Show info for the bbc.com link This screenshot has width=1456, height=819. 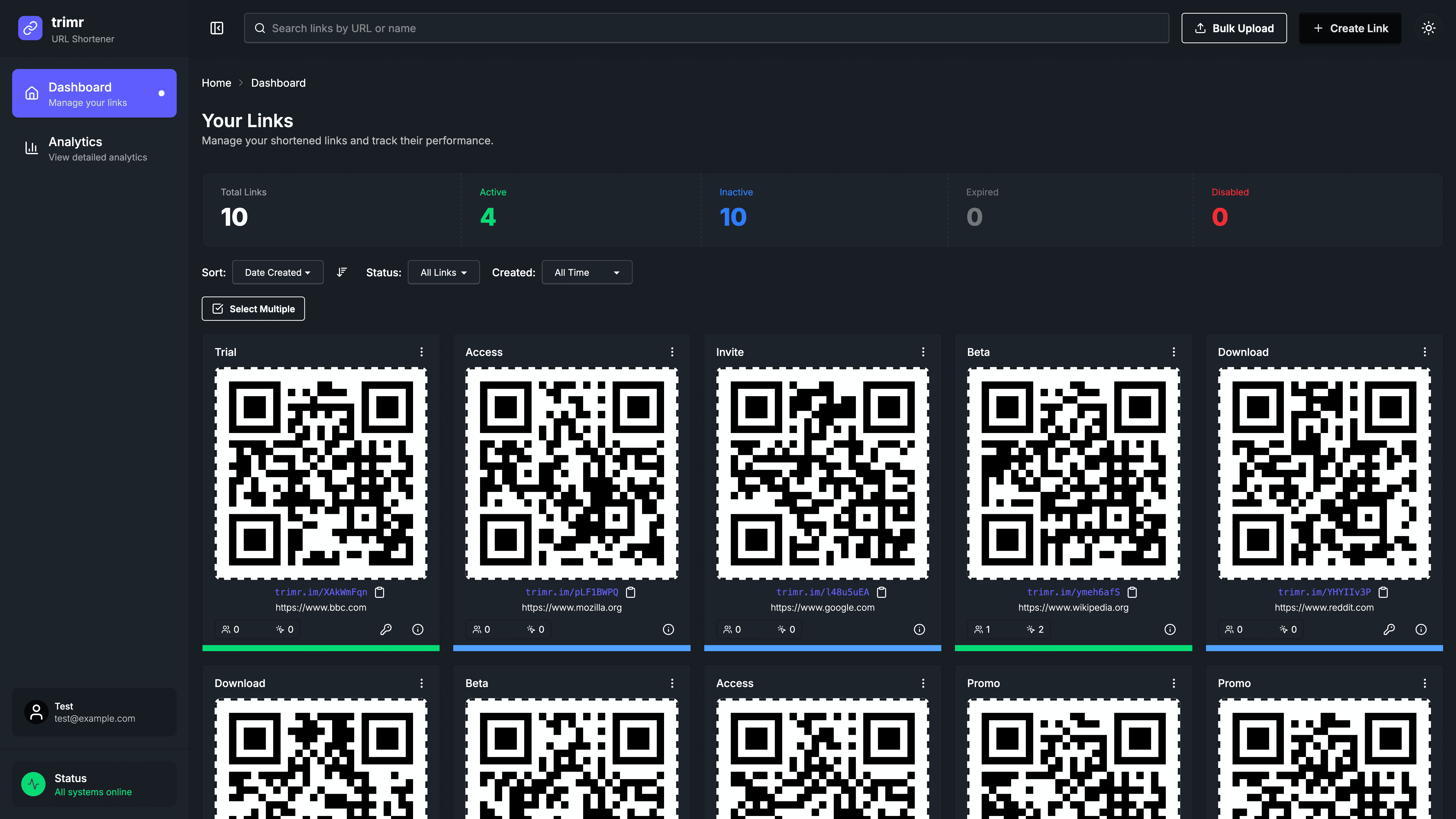418,630
